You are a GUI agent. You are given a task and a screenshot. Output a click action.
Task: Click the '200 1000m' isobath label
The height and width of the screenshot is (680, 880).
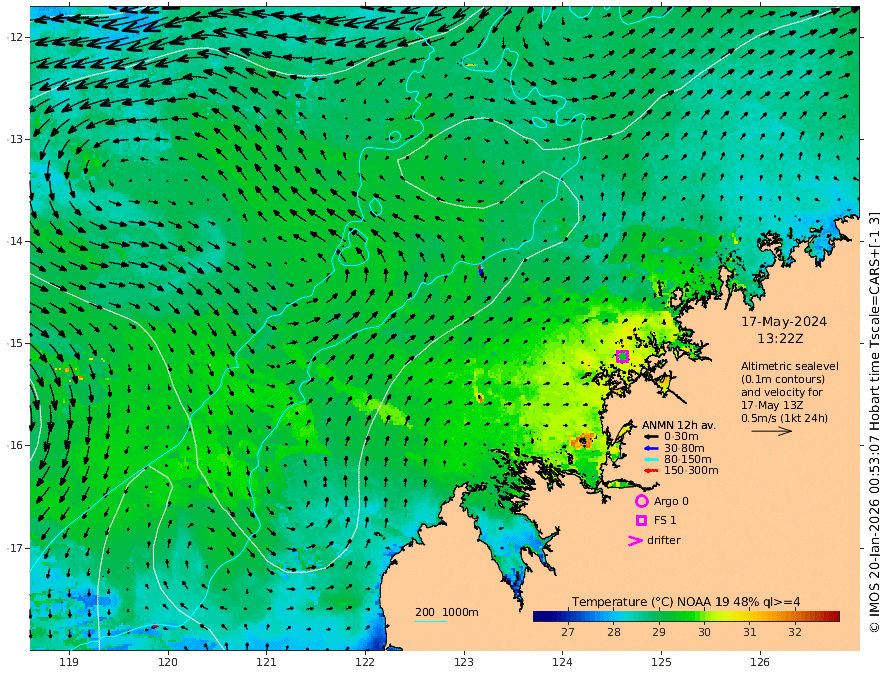tap(447, 612)
